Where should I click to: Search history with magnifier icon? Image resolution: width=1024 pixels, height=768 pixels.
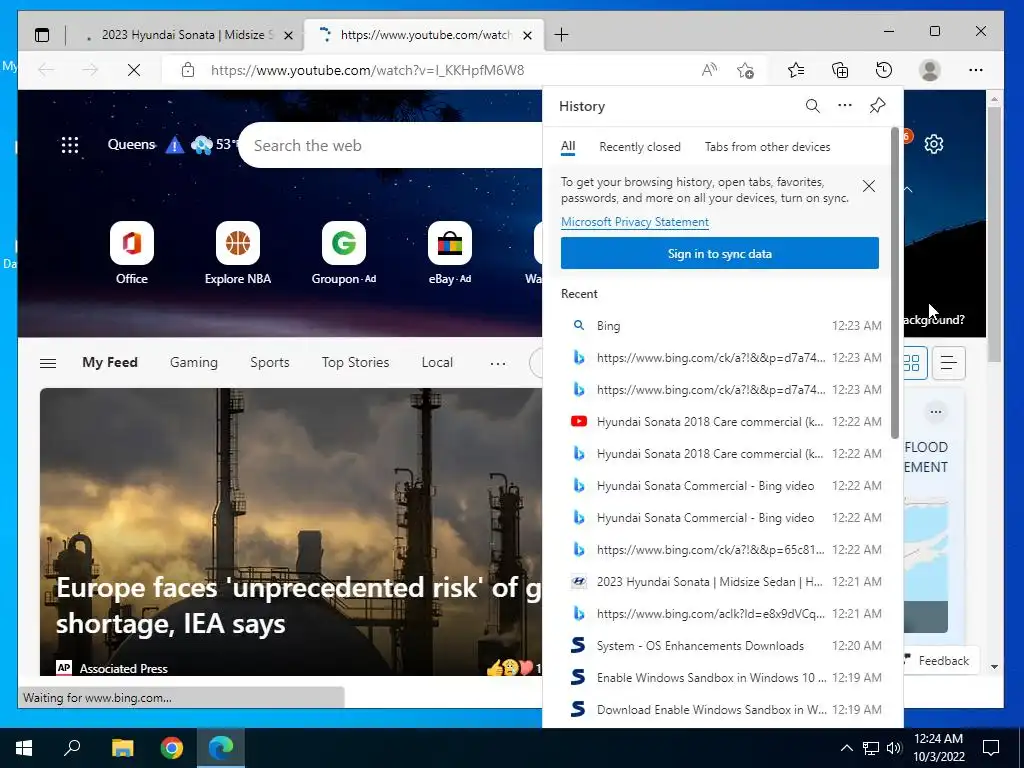(812, 106)
